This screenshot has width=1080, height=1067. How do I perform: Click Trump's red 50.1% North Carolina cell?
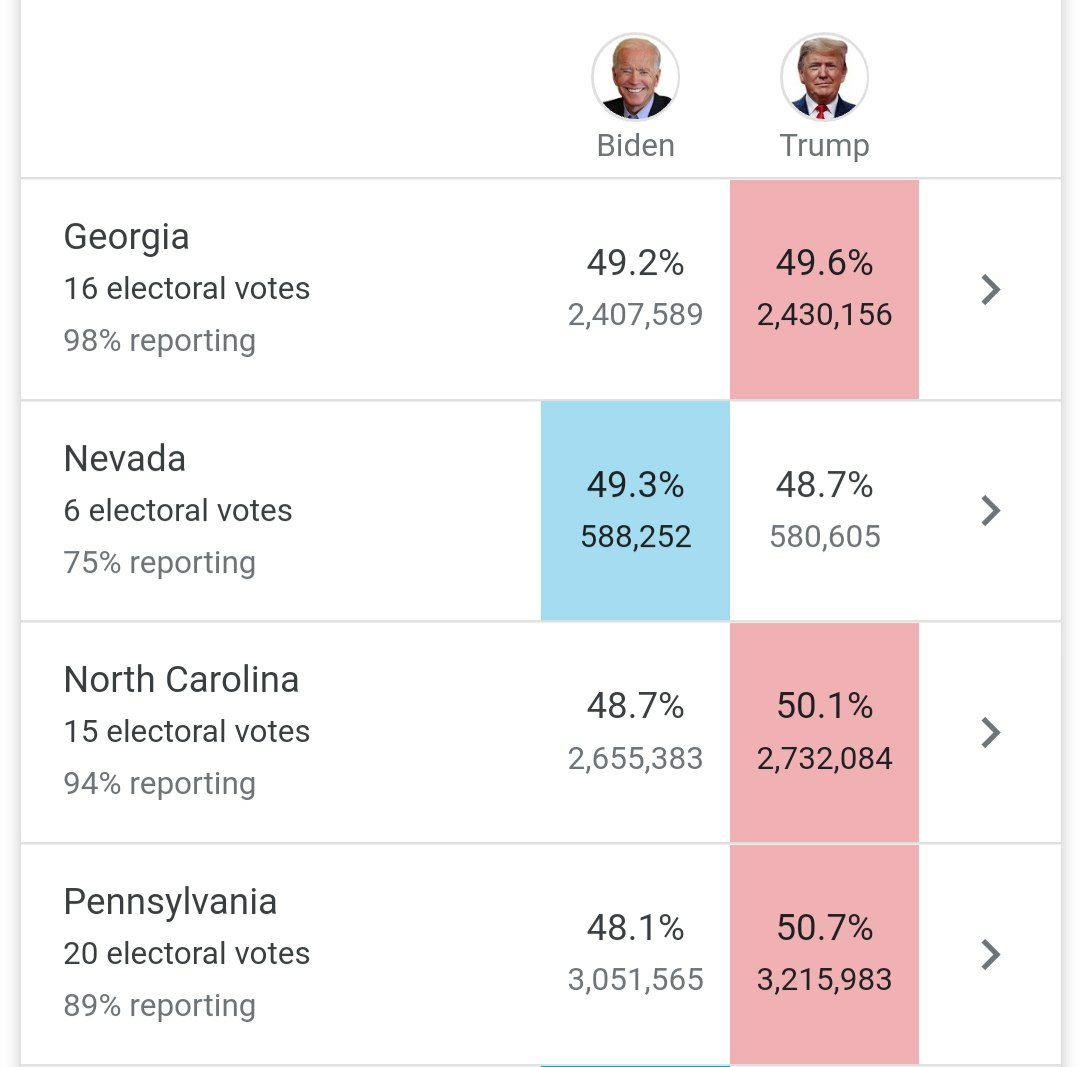tap(824, 732)
